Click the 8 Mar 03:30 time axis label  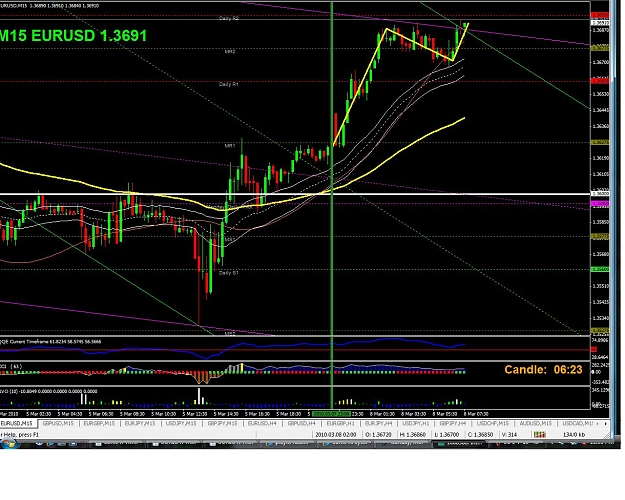[x=413, y=414]
